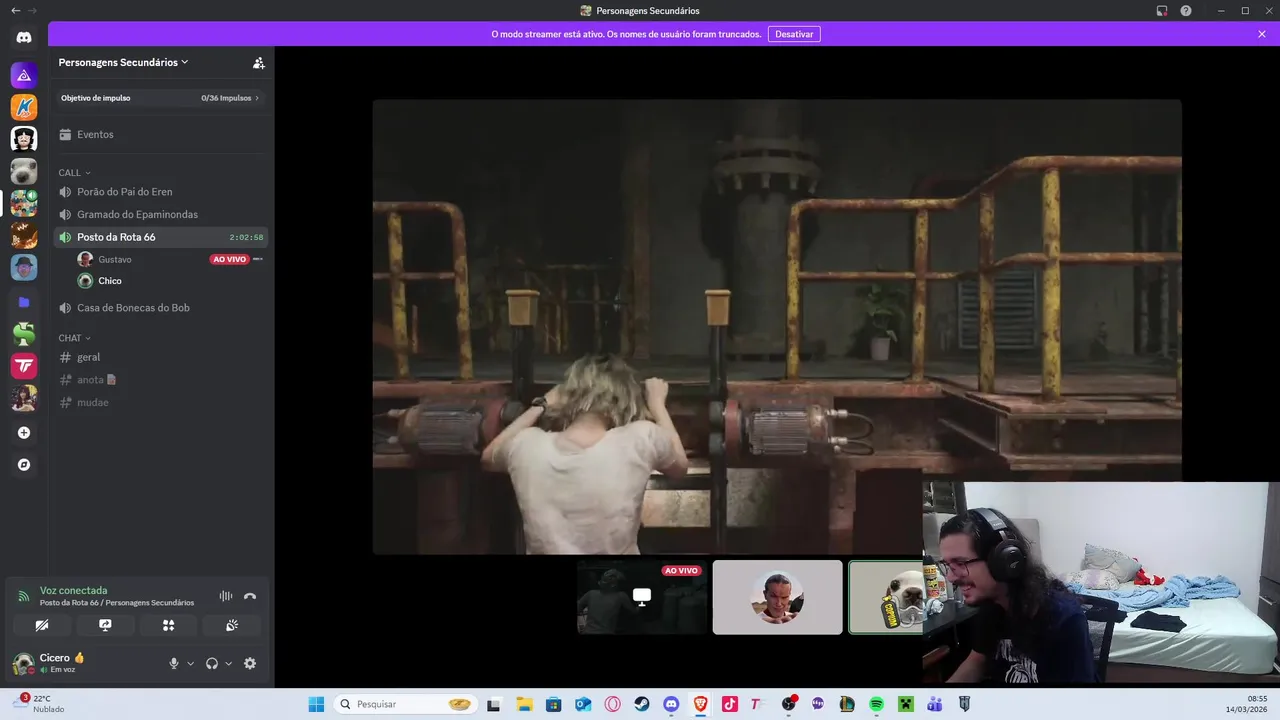Collapse the CALL category

(74, 173)
